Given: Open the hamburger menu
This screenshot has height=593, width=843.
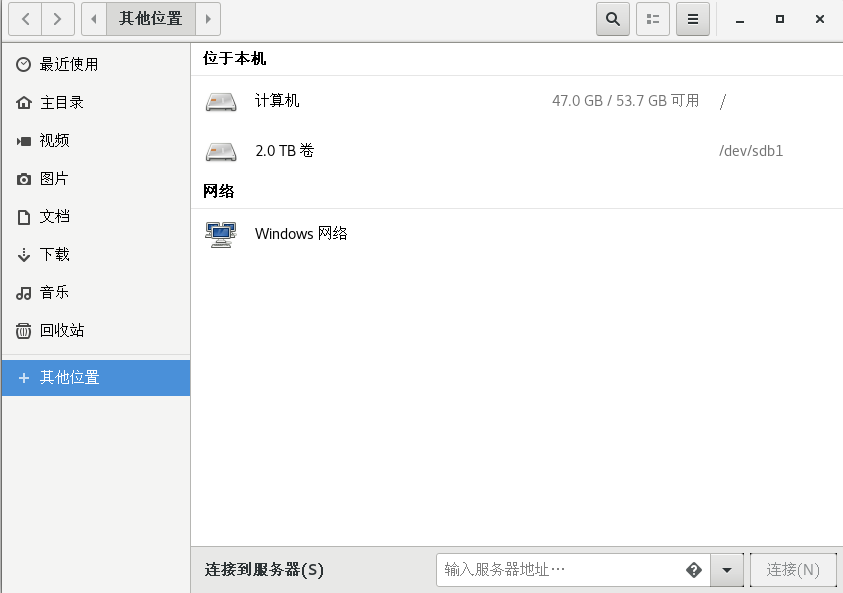Looking at the screenshot, I should (x=692, y=19).
